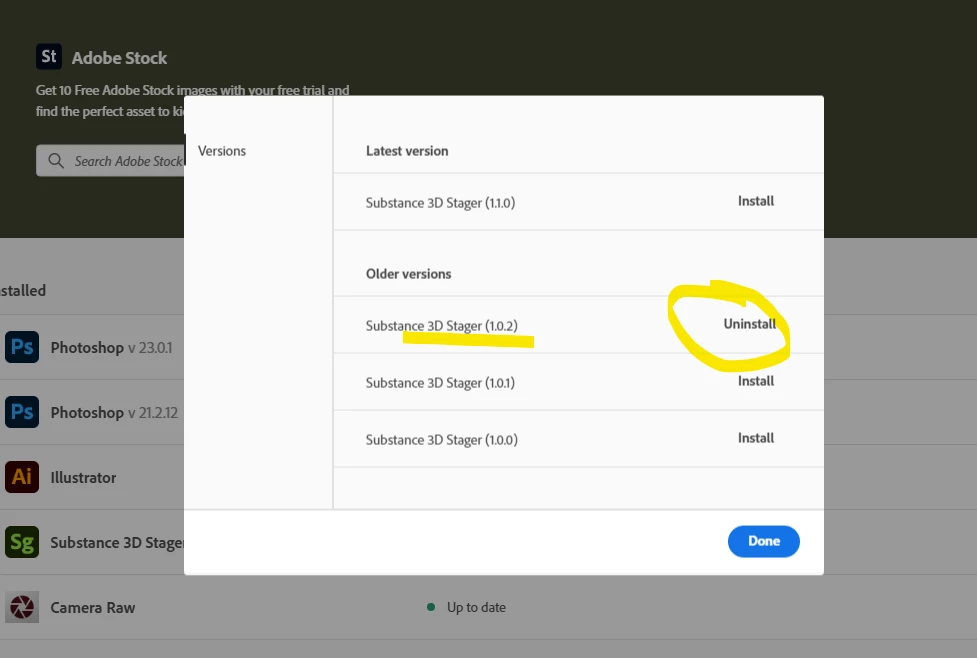Focus the Search Adobe Stock field
The height and width of the screenshot is (658, 977).
[x=110, y=161]
